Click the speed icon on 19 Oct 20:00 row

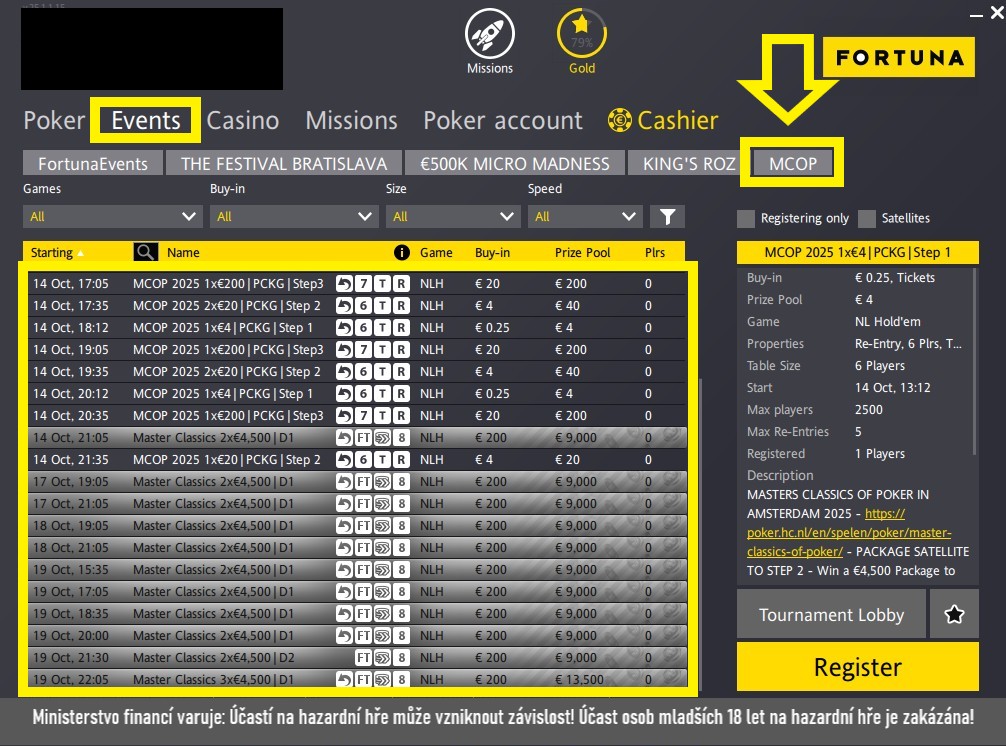[x=382, y=636]
